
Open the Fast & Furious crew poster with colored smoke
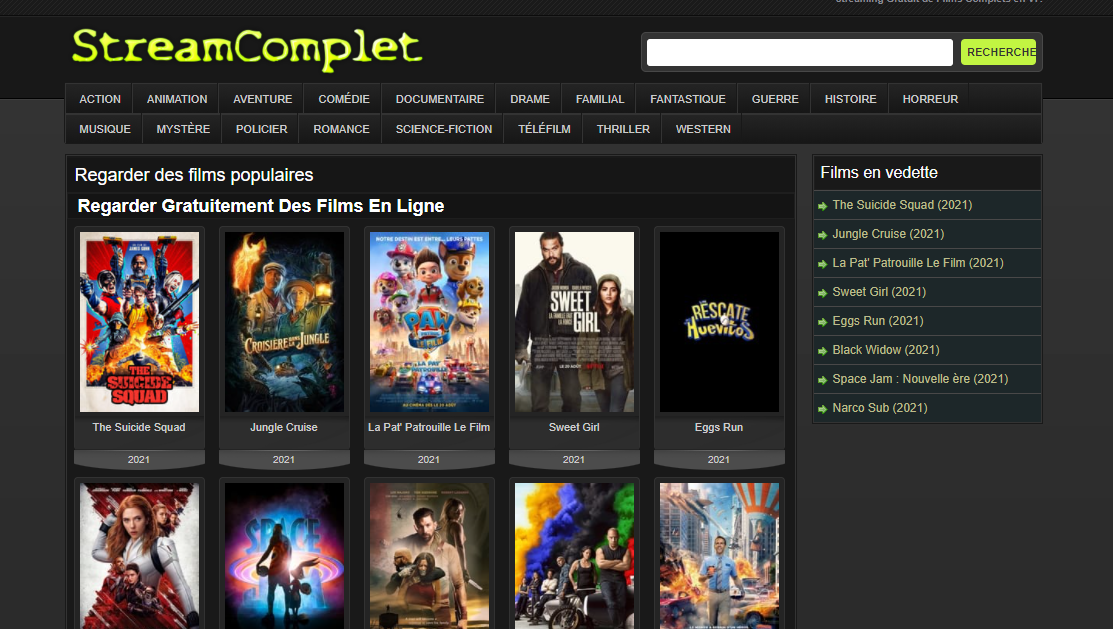pos(574,556)
